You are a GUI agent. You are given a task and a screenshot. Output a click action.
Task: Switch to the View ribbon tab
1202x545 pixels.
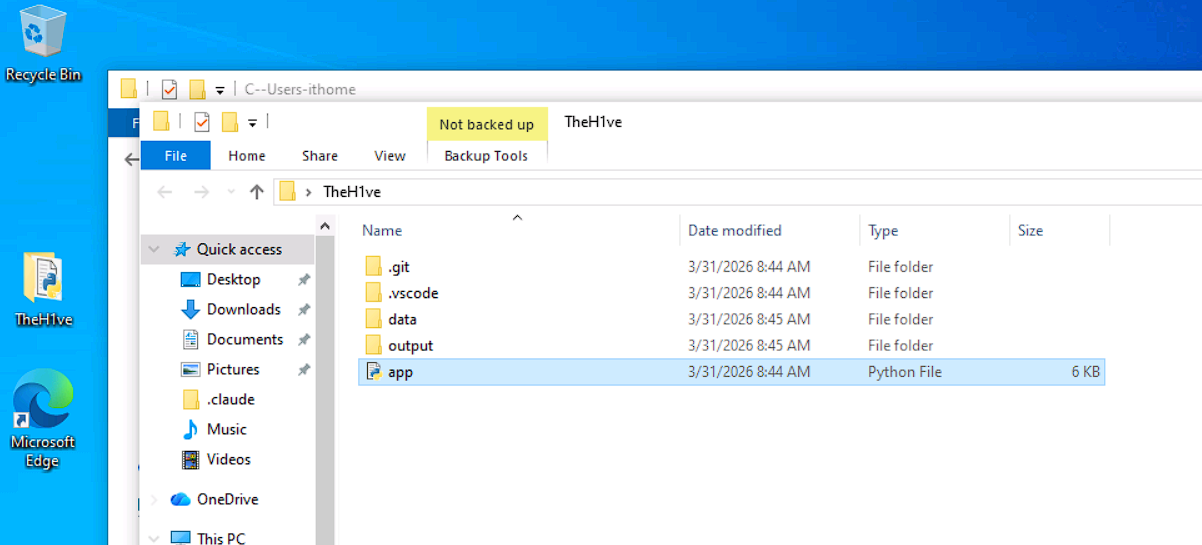(390, 155)
